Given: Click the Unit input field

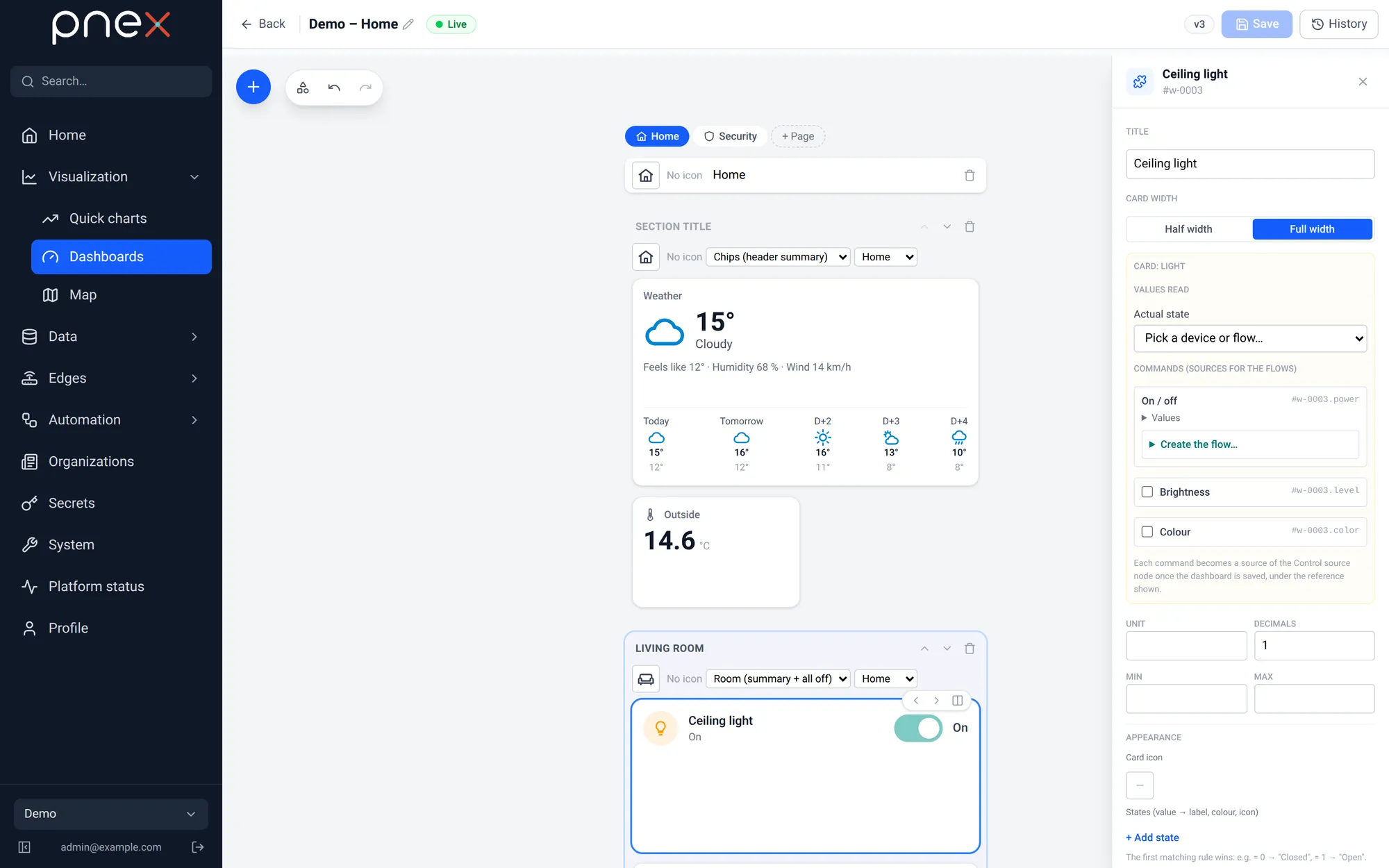Looking at the screenshot, I should 1186,646.
